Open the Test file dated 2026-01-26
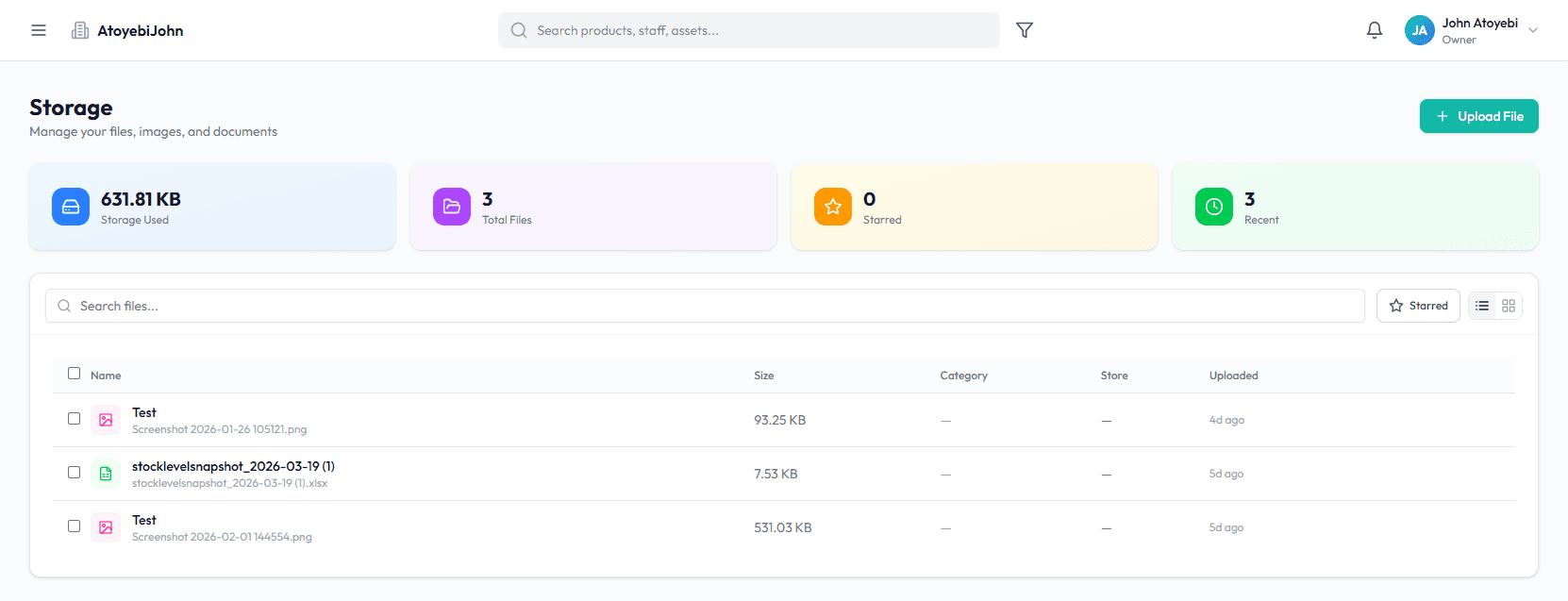Image resolution: width=1568 pixels, height=601 pixels. 144,412
